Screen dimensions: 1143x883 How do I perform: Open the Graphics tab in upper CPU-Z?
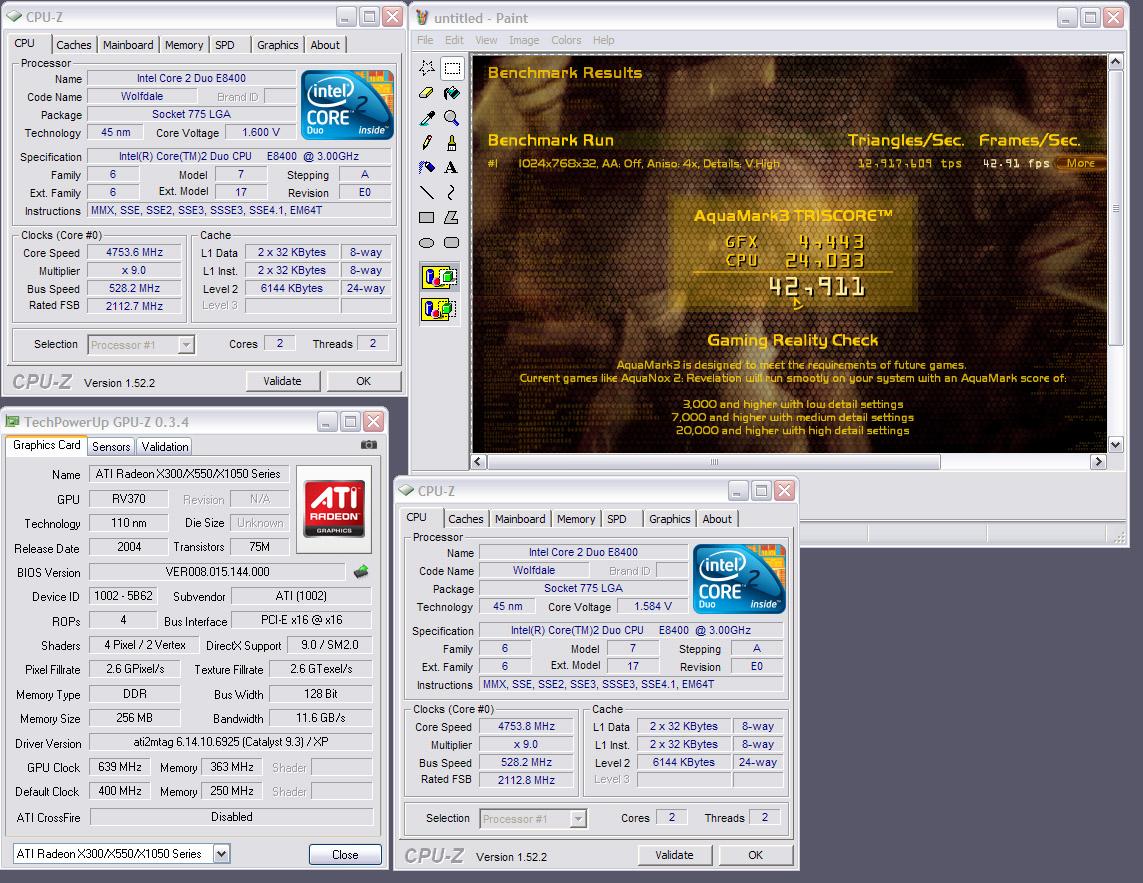[278, 45]
